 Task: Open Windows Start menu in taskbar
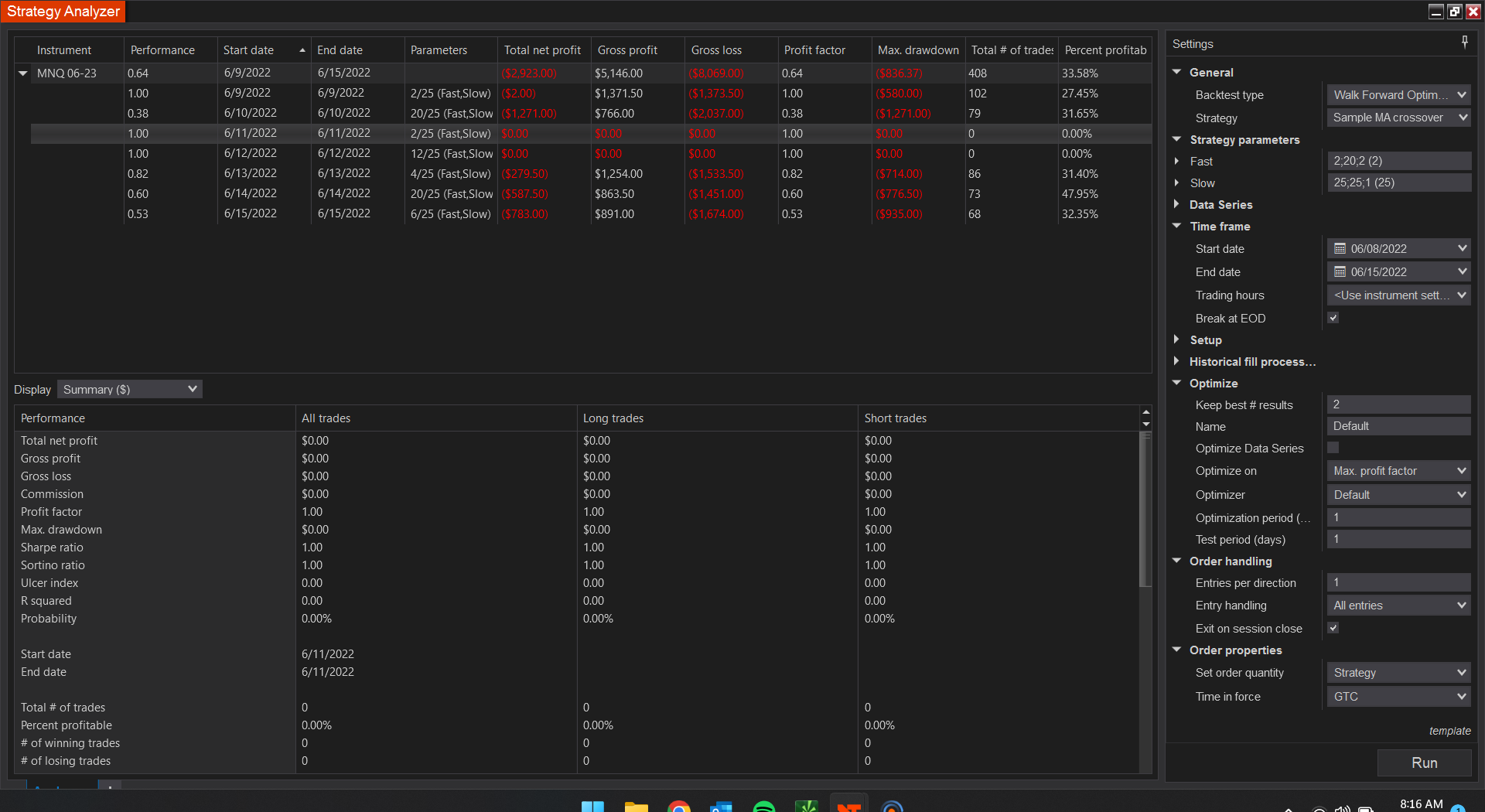click(x=592, y=806)
